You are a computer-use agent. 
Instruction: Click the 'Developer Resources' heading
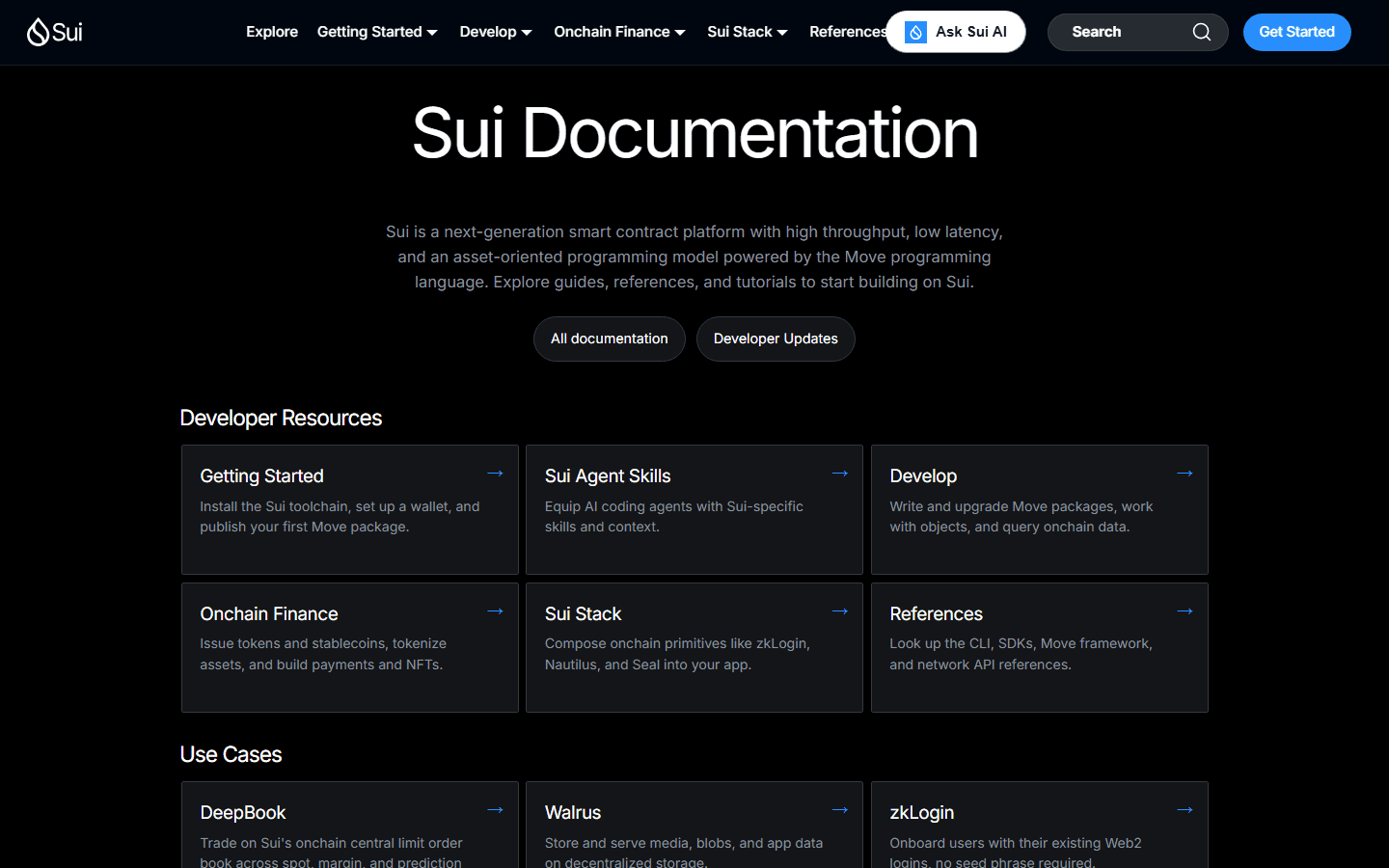[x=281, y=418]
